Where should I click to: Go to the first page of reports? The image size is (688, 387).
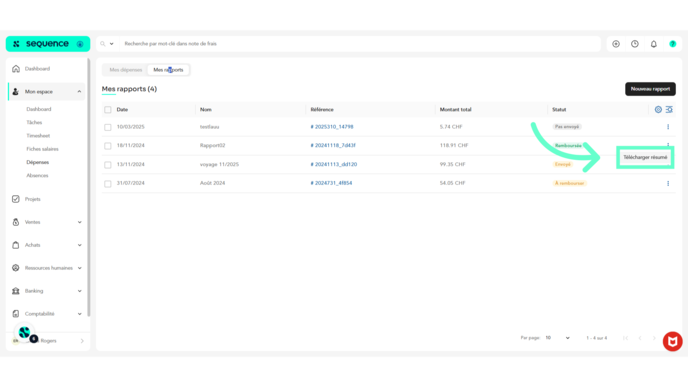[625, 338]
